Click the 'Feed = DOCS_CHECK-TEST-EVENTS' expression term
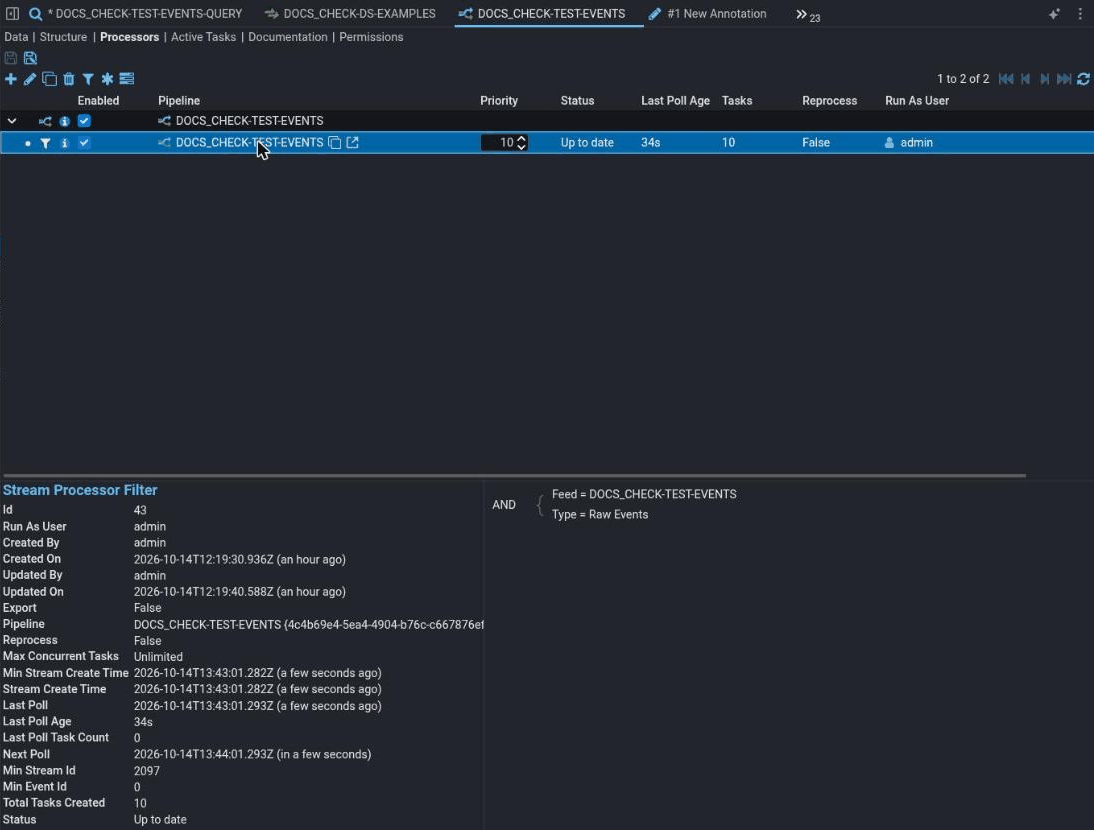1094x830 pixels. tap(644, 494)
